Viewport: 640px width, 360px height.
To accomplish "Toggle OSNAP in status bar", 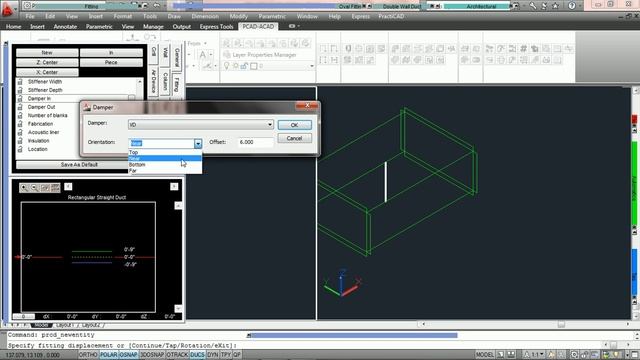I will coord(128,355).
